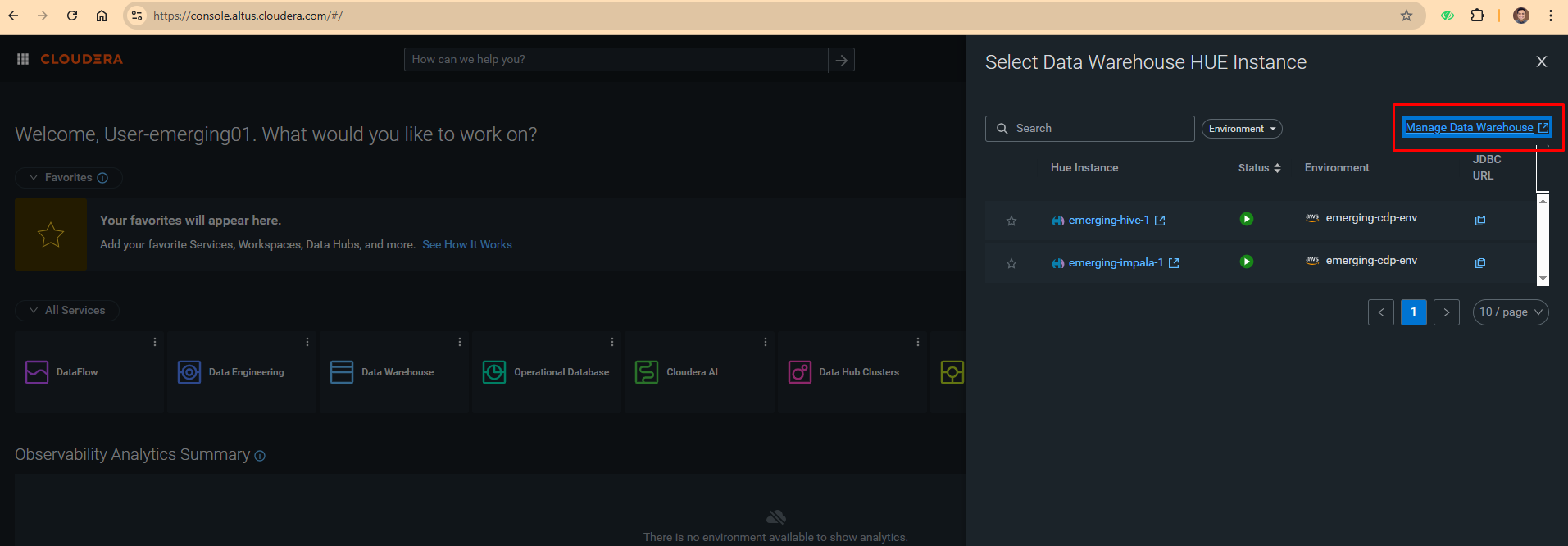Open the browser extensions puzzle icon
This screenshot has width=1568, height=546.
(1478, 16)
